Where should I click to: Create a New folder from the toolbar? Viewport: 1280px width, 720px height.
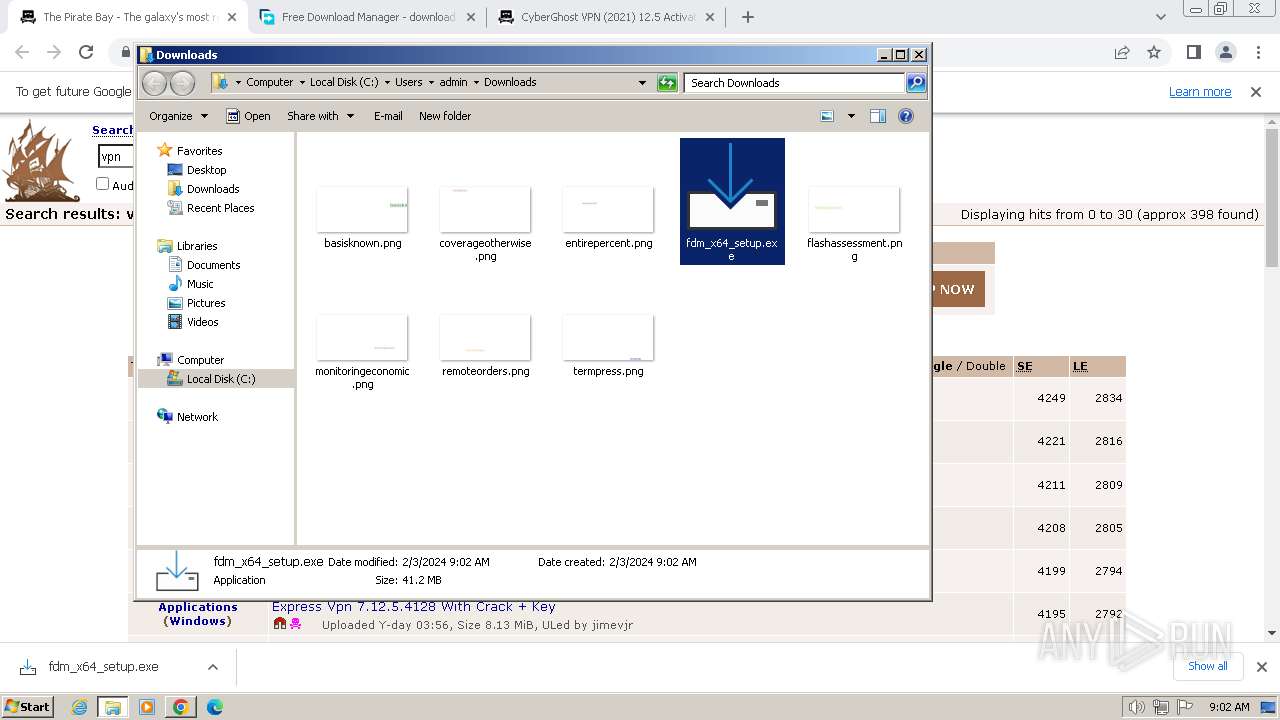click(x=445, y=116)
